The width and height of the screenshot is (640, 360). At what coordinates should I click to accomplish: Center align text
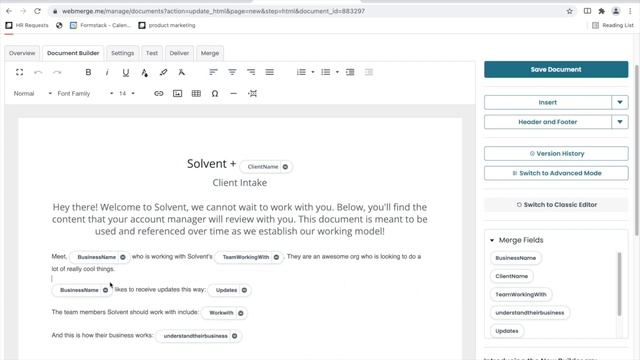pyautogui.click(x=232, y=72)
